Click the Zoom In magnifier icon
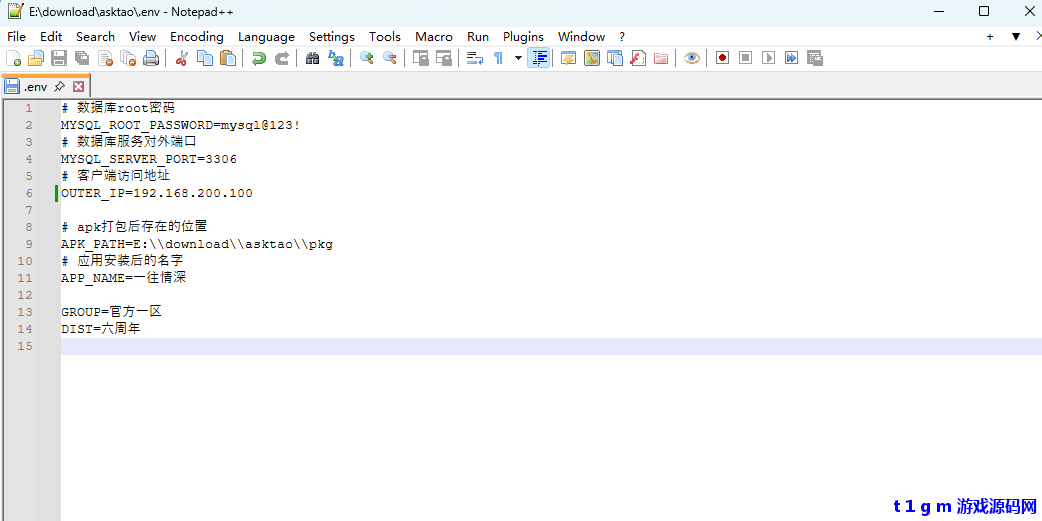Image resolution: width=1042 pixels, height=521 pixels. [x=367, y=59]
